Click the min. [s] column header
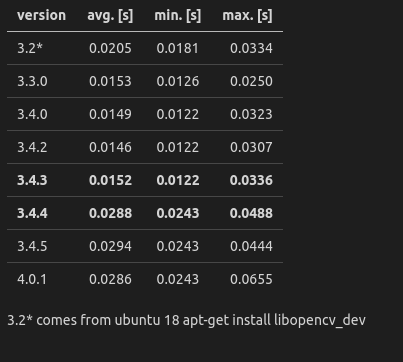The height and width of the screenshot is (362, 403). click(178, 16)
